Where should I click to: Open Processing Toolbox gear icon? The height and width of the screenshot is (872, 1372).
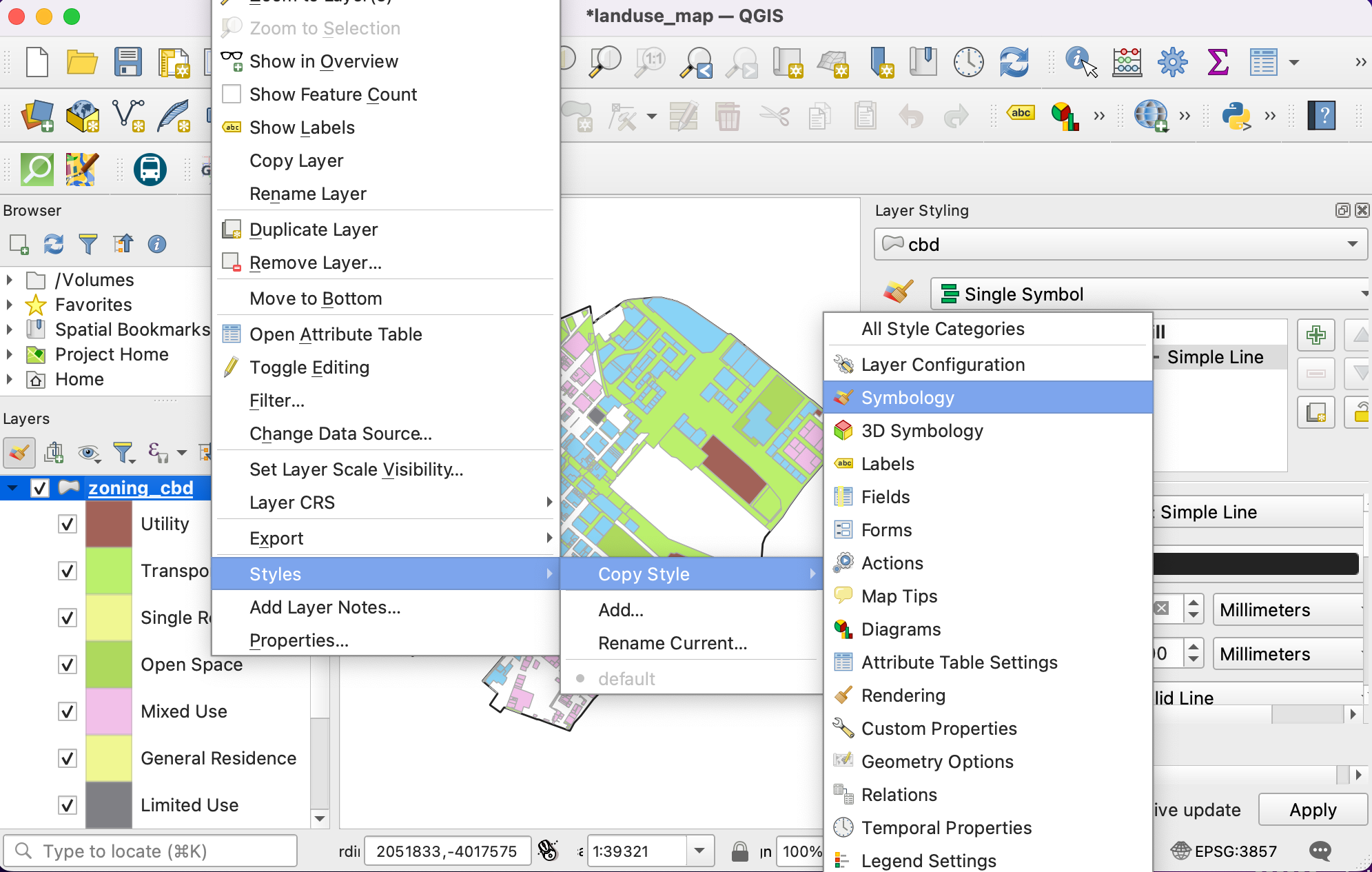pos(1172,62)
